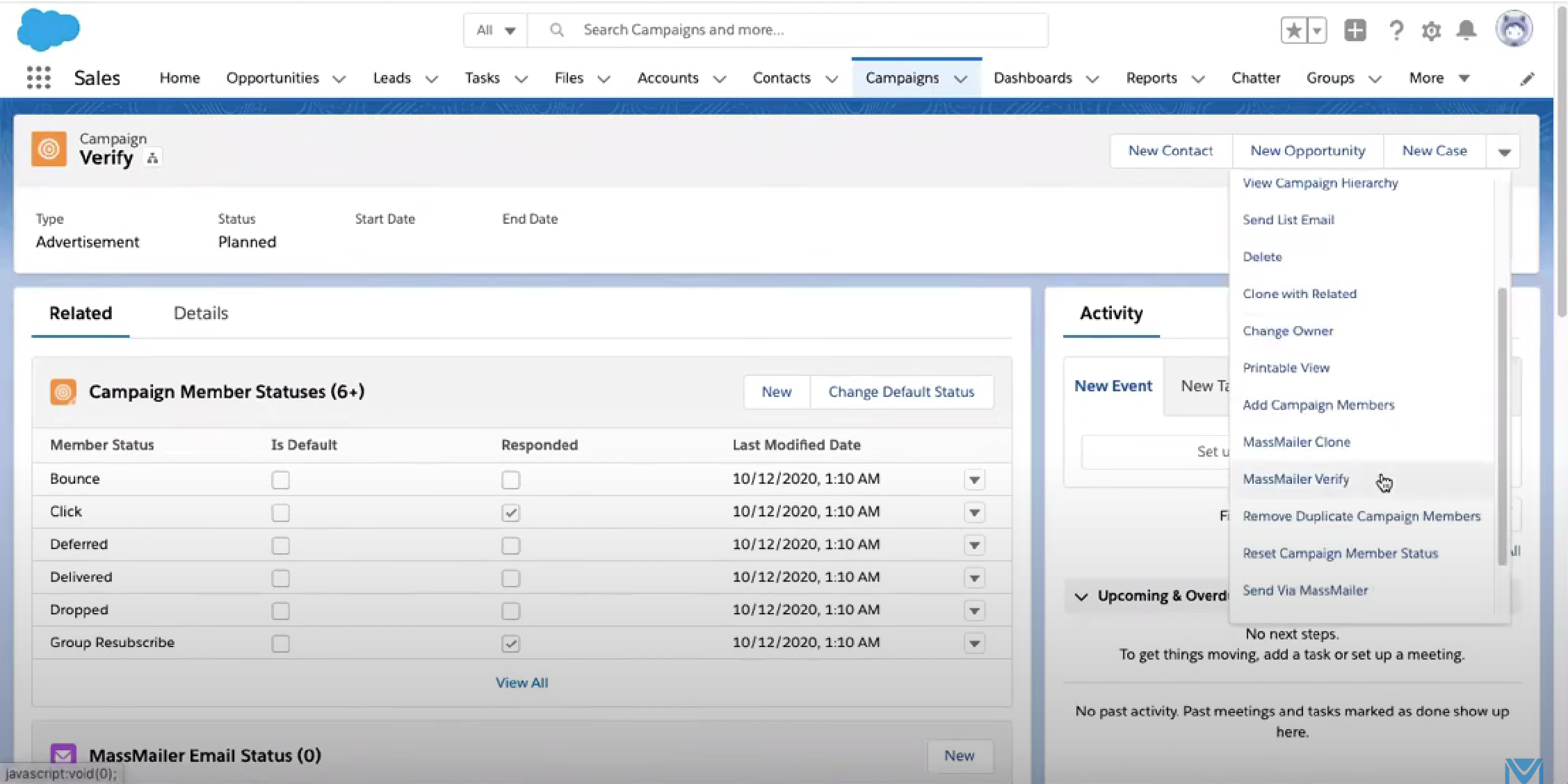Viewport: 1568px width, 784px height.
Task: Open the More navigation dropdown
Action: 1439,78
